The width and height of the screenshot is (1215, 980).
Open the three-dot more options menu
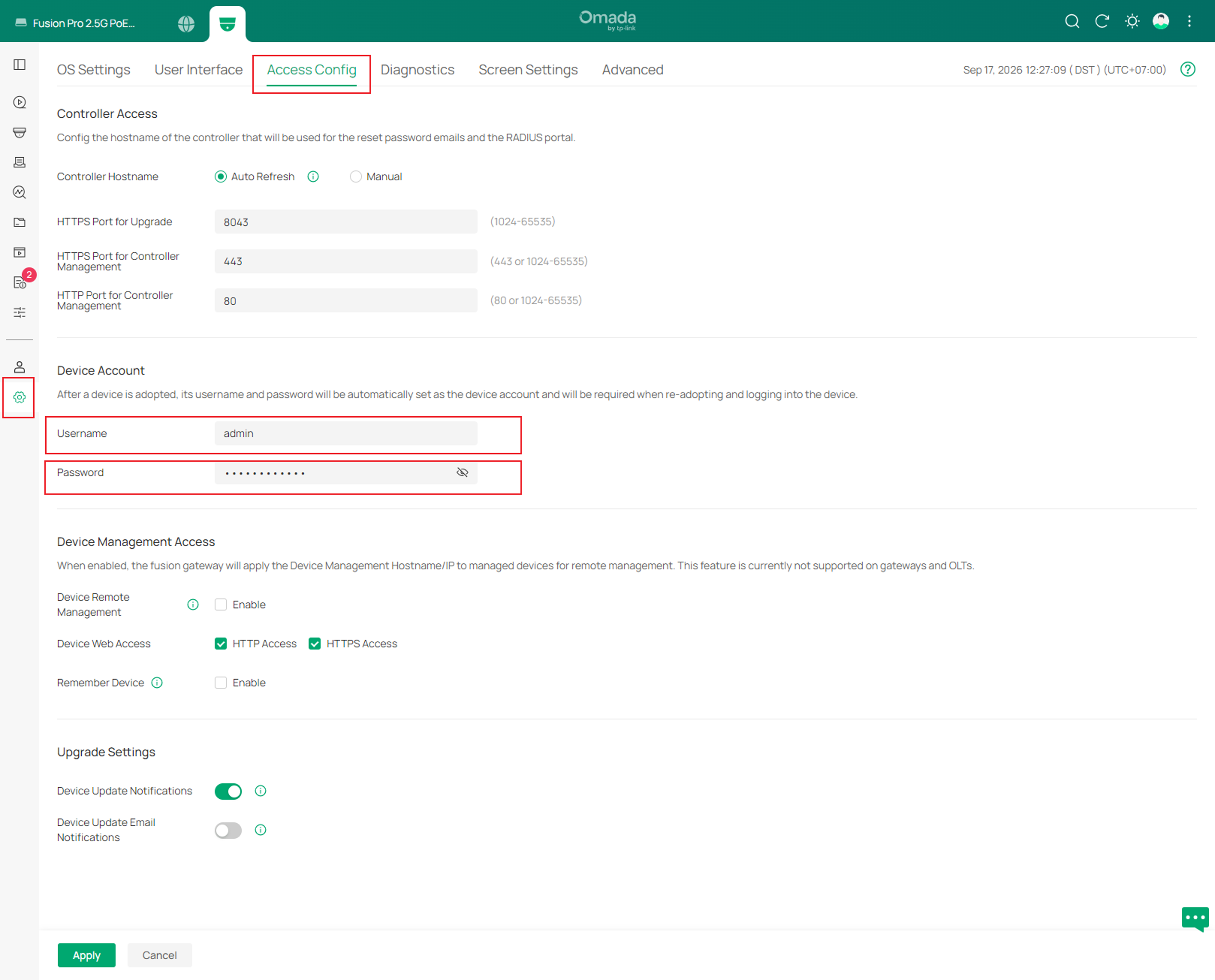click(1189, 22)
